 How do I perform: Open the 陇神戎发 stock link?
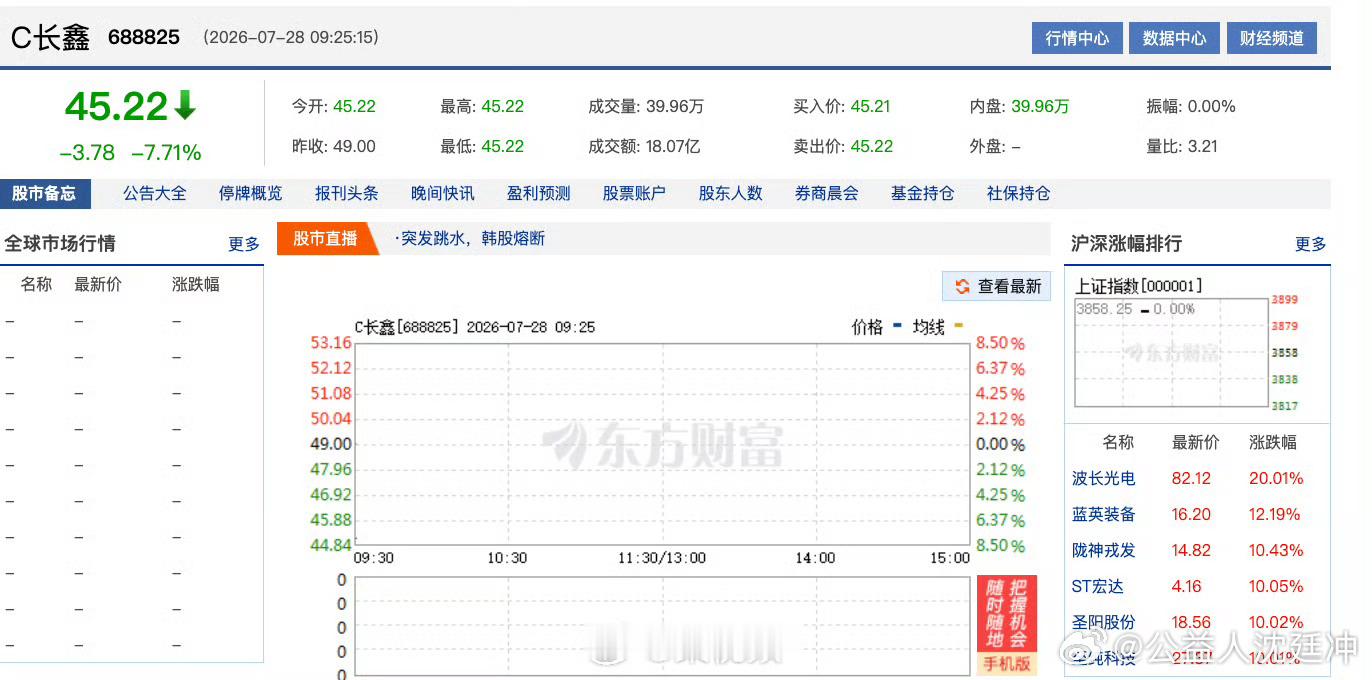click(1104, 550)
